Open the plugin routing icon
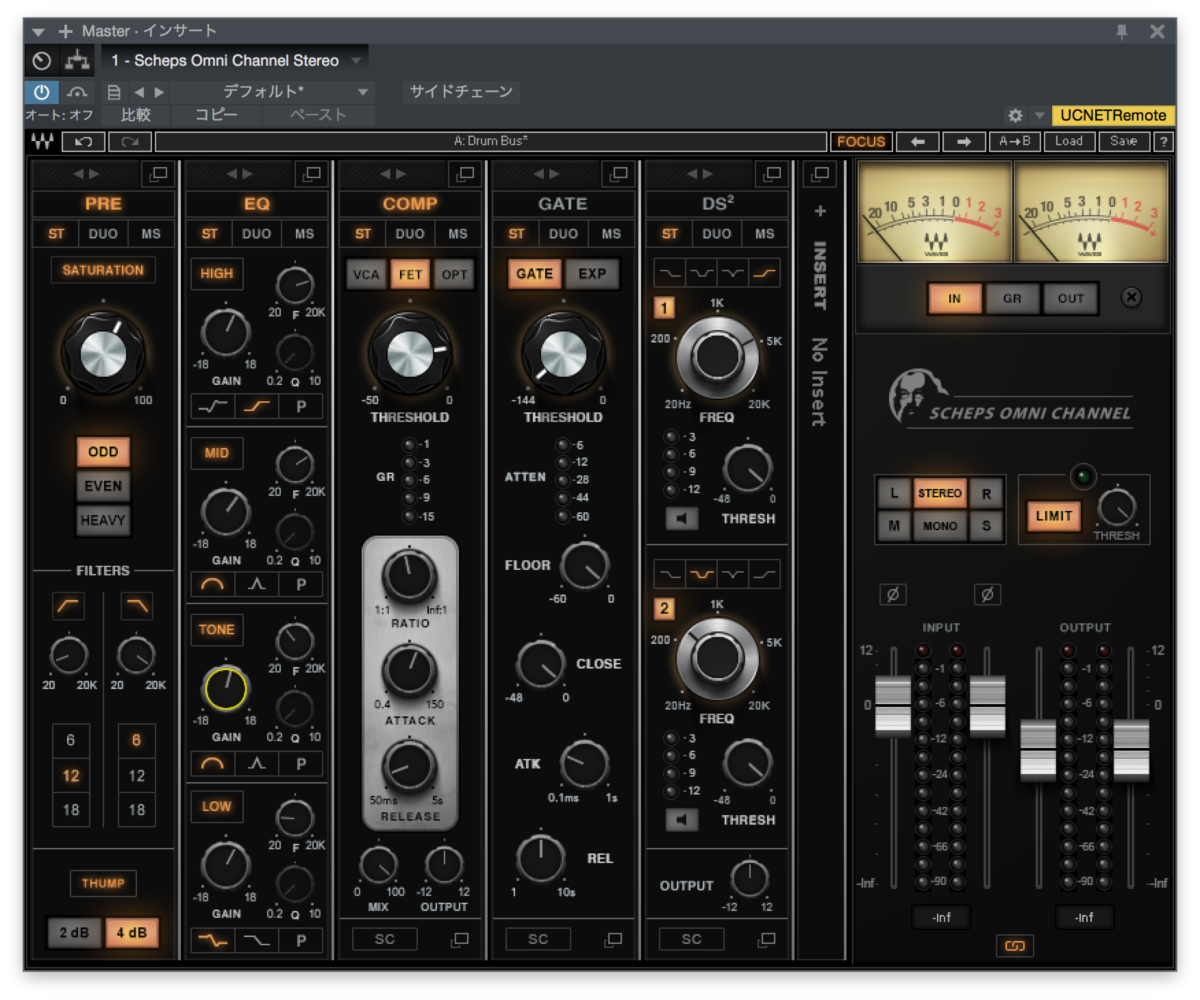The width and height of the screenshot is (1200, 1000). coord(77,60)
